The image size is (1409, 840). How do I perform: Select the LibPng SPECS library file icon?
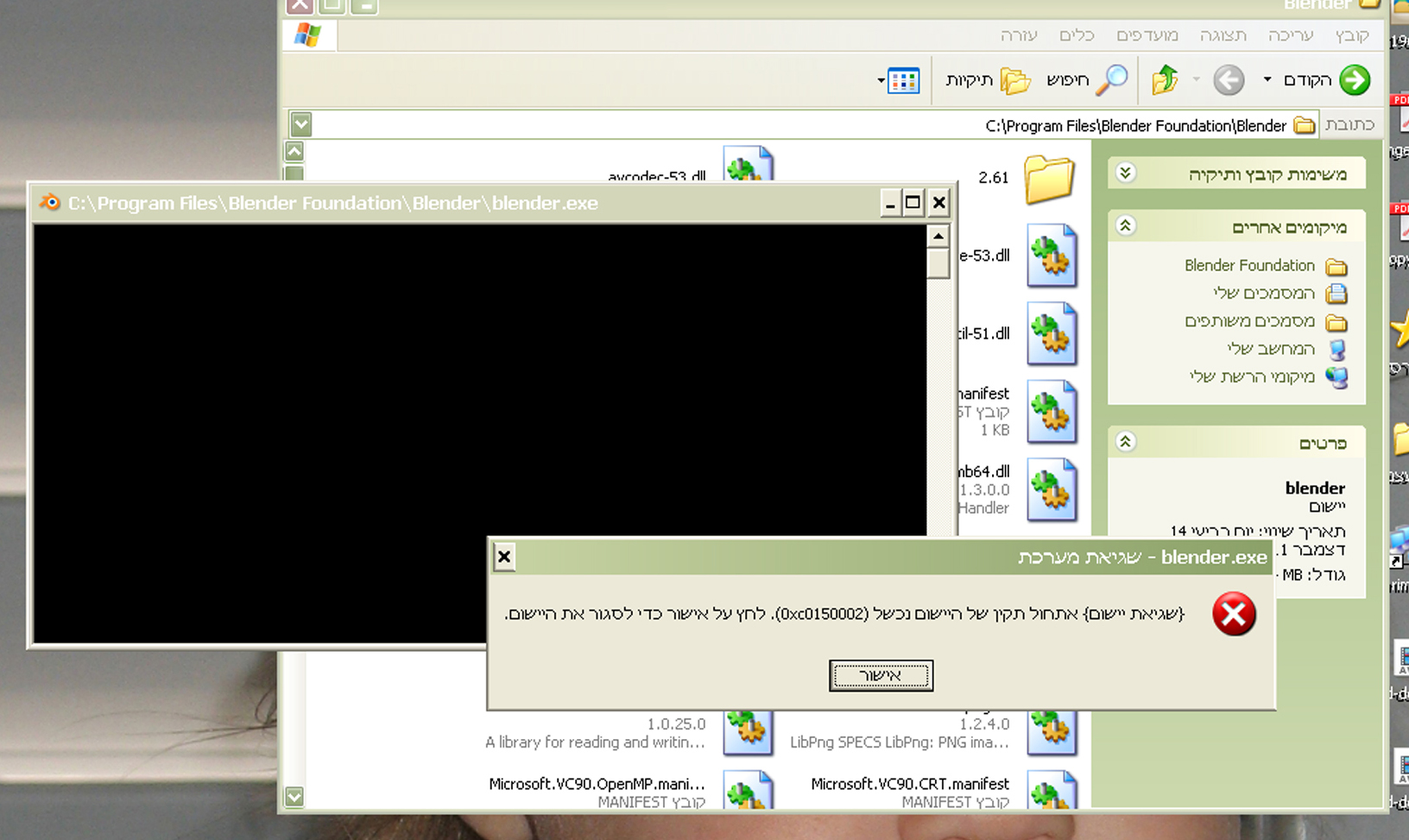pyautogui.click(x=1052, y=732)
